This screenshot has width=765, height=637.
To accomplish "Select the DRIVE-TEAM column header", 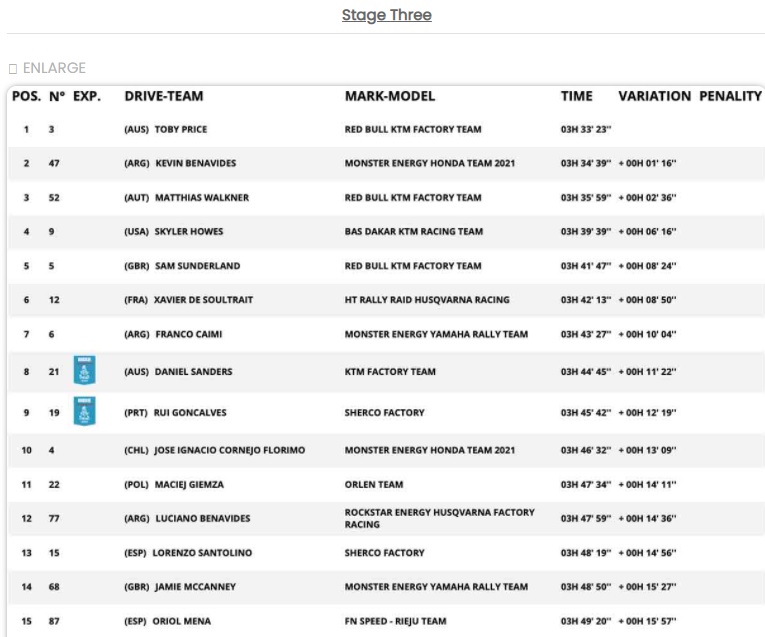I will [164, 96].
